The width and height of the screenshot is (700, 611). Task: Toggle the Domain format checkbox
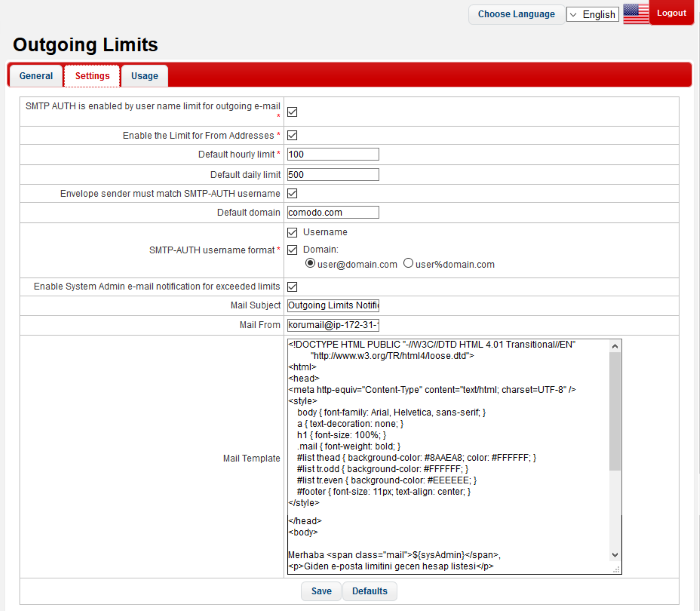pyautogui.click(x=292, y=250)
